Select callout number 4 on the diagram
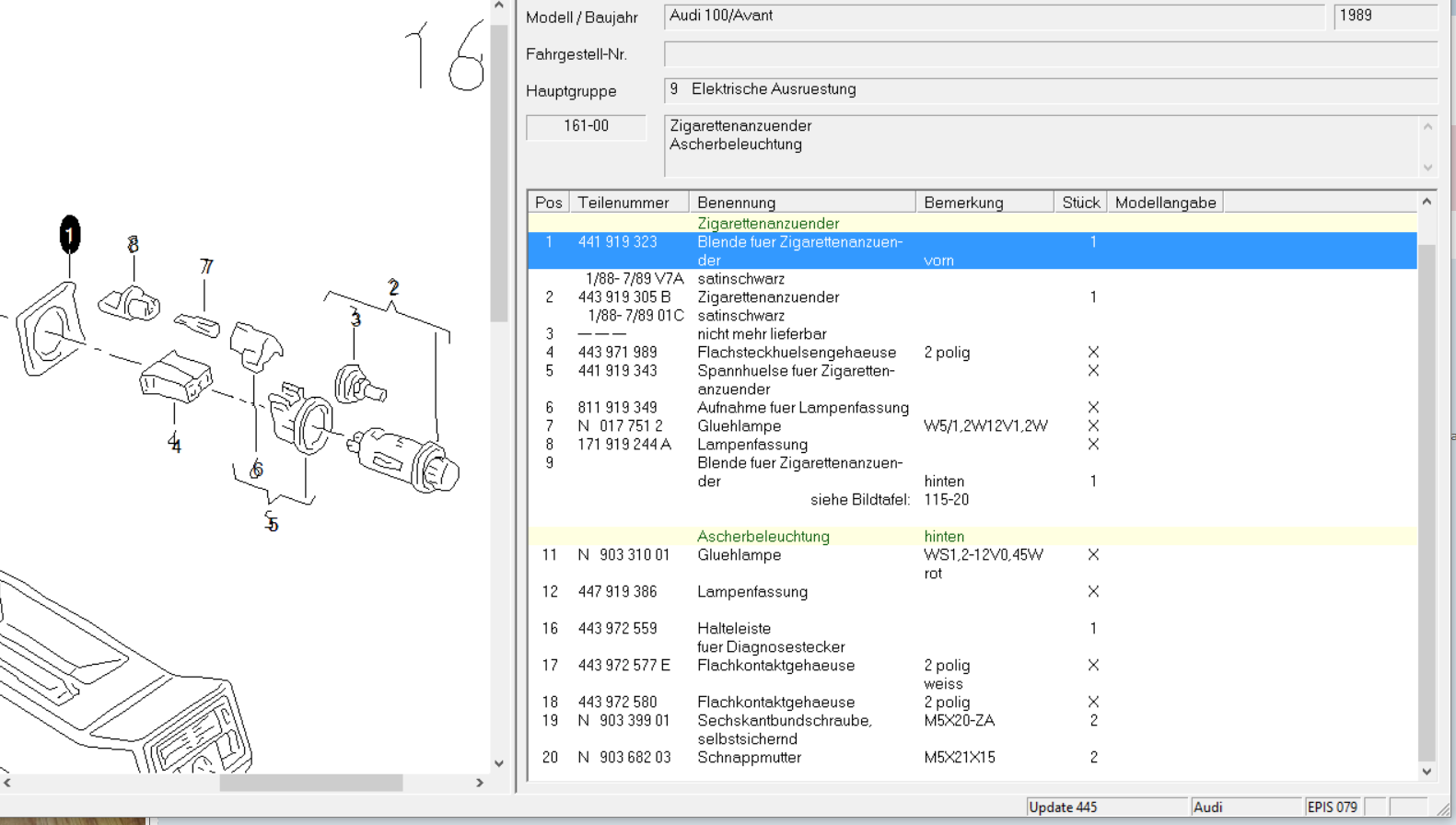Viewport: 1456px width, 825px height. point(174,445)
